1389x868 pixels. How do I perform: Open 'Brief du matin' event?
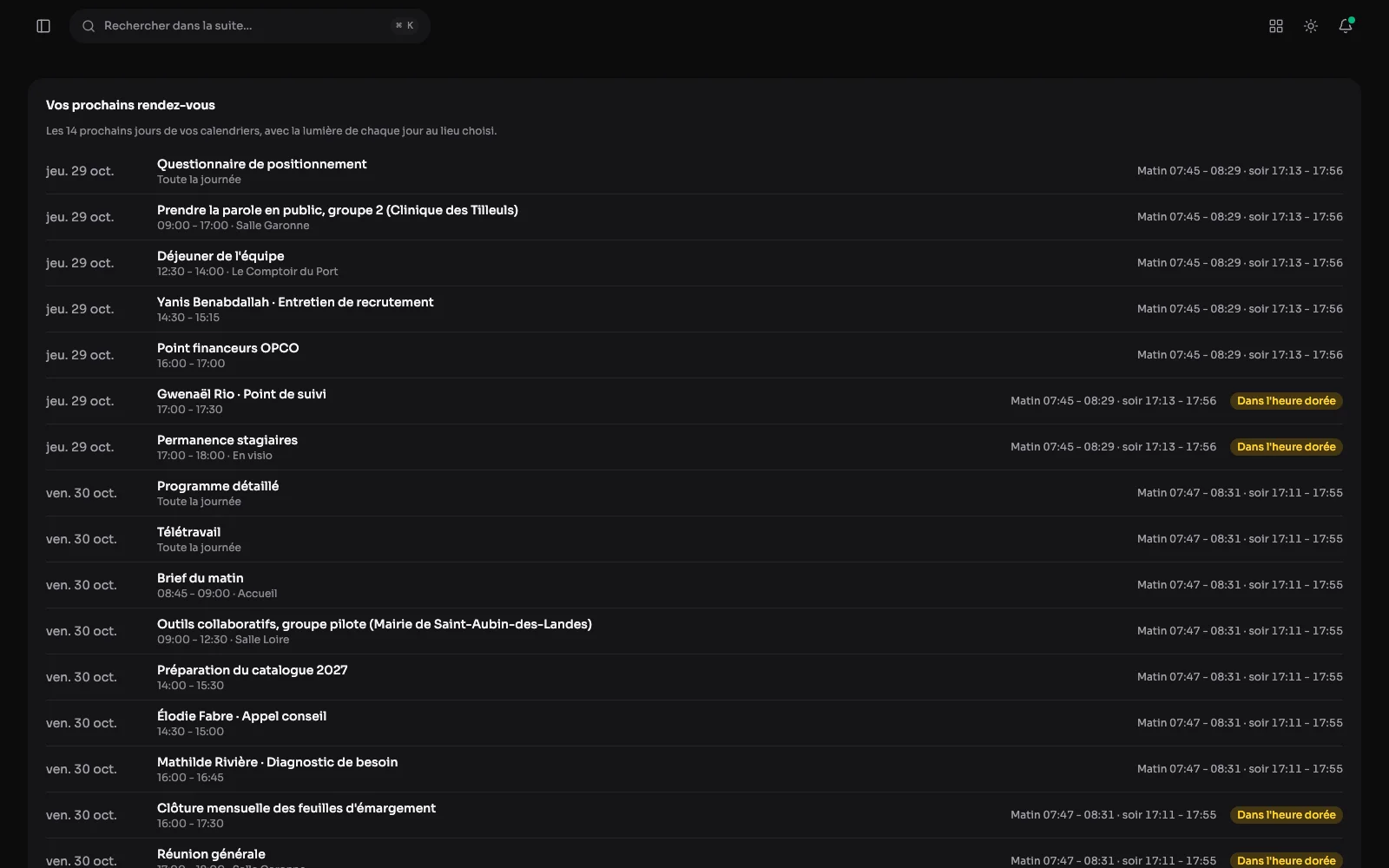694,585
